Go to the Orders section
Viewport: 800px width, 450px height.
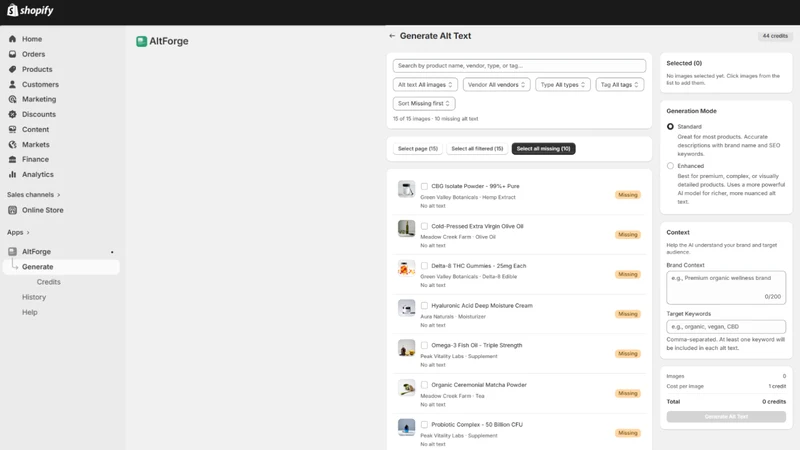tap(33, 54)
